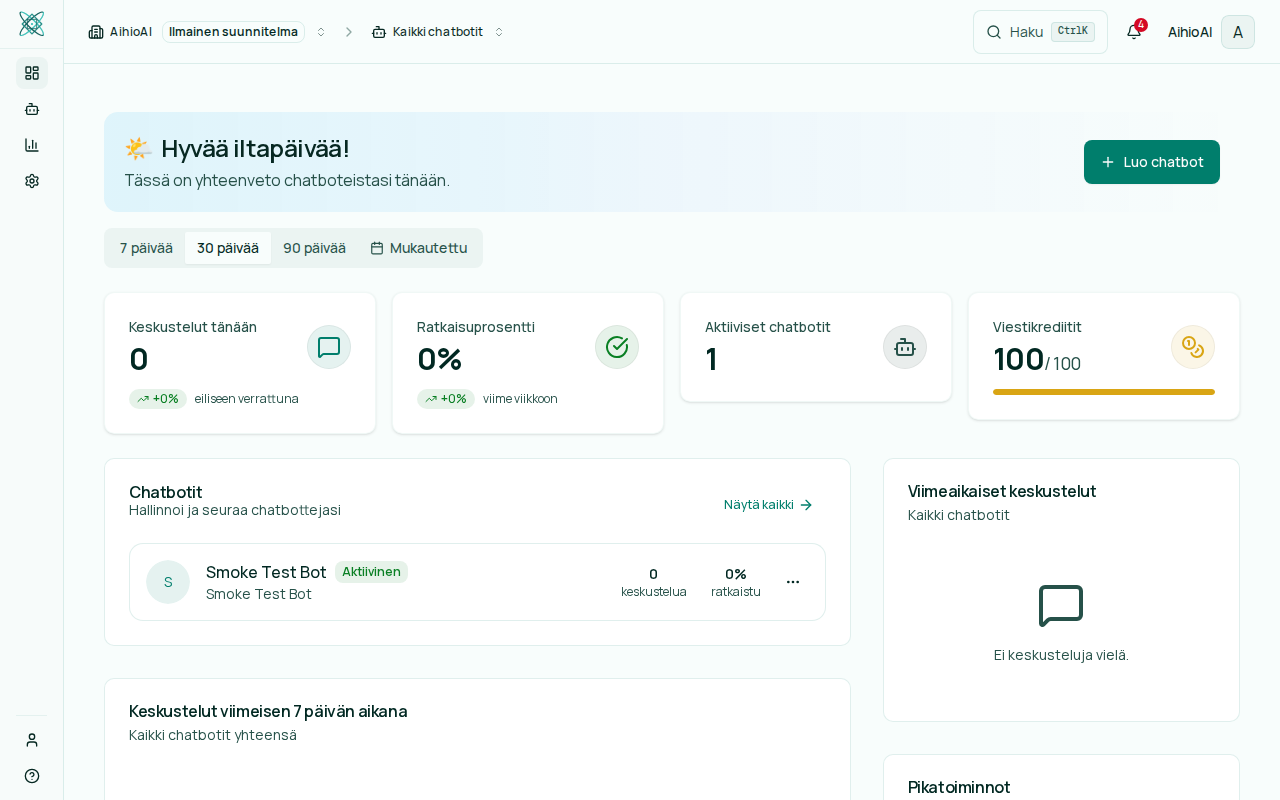The height and width of the screenshot is (800, 1280).
Task: Open the dashboard icon in sidebar
Action: 32,73
